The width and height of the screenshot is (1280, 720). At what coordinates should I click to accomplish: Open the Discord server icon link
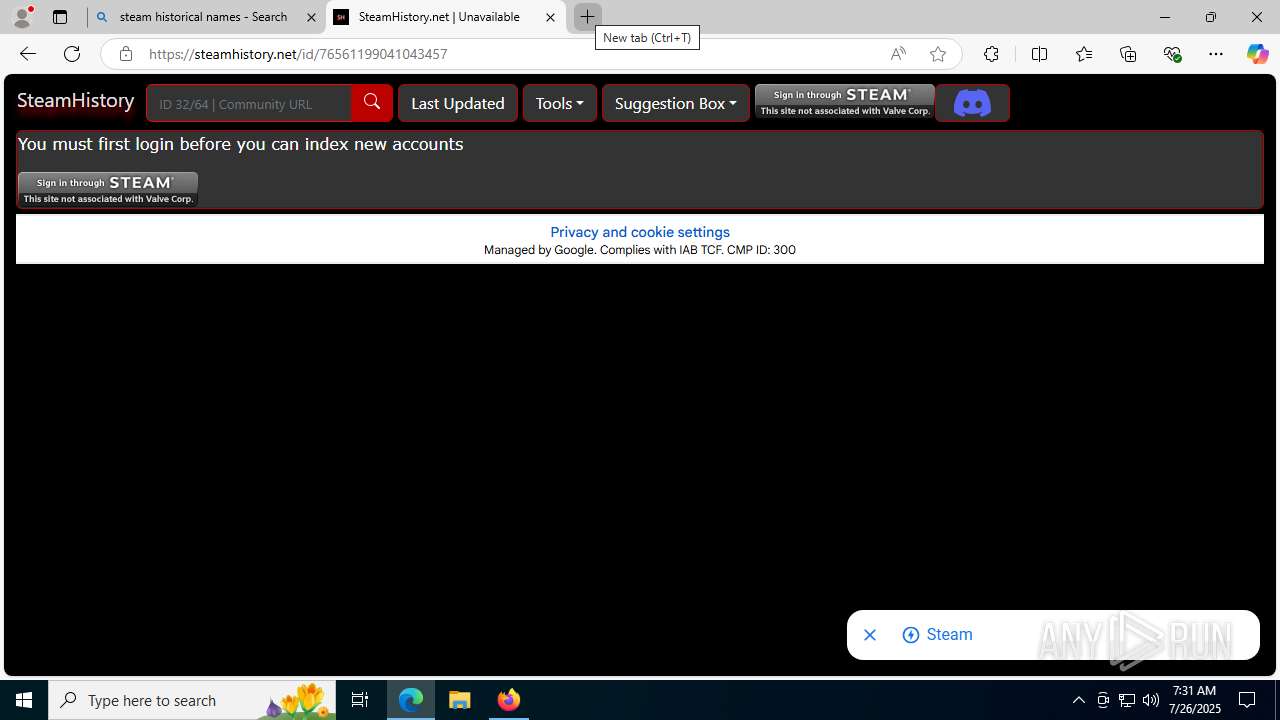pyautogui.click(x=972, y=103)
